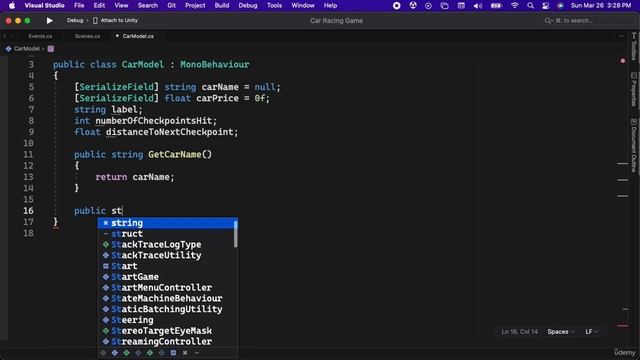
Task: Click the volume icon in menu bar
Action: 478,5
